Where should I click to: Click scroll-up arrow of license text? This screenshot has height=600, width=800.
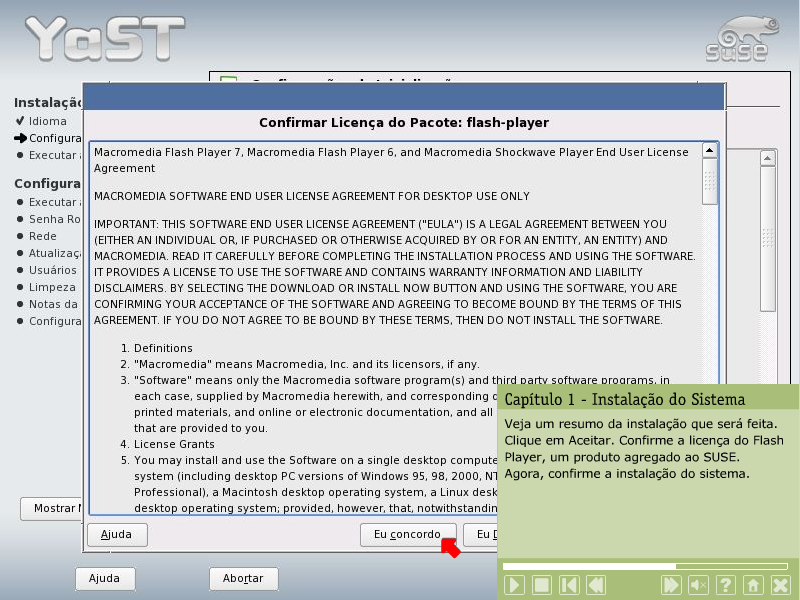(x=709, y=151)
